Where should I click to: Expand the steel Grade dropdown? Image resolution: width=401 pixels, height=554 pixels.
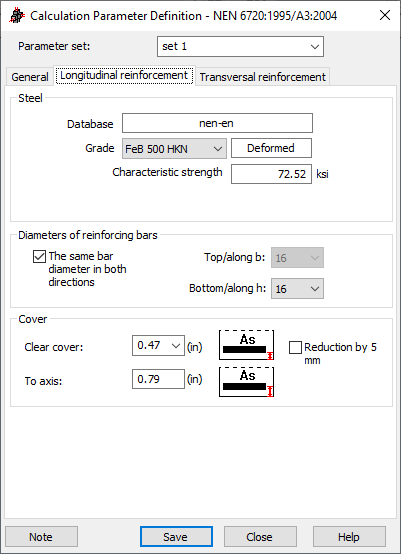click(174, 149)
